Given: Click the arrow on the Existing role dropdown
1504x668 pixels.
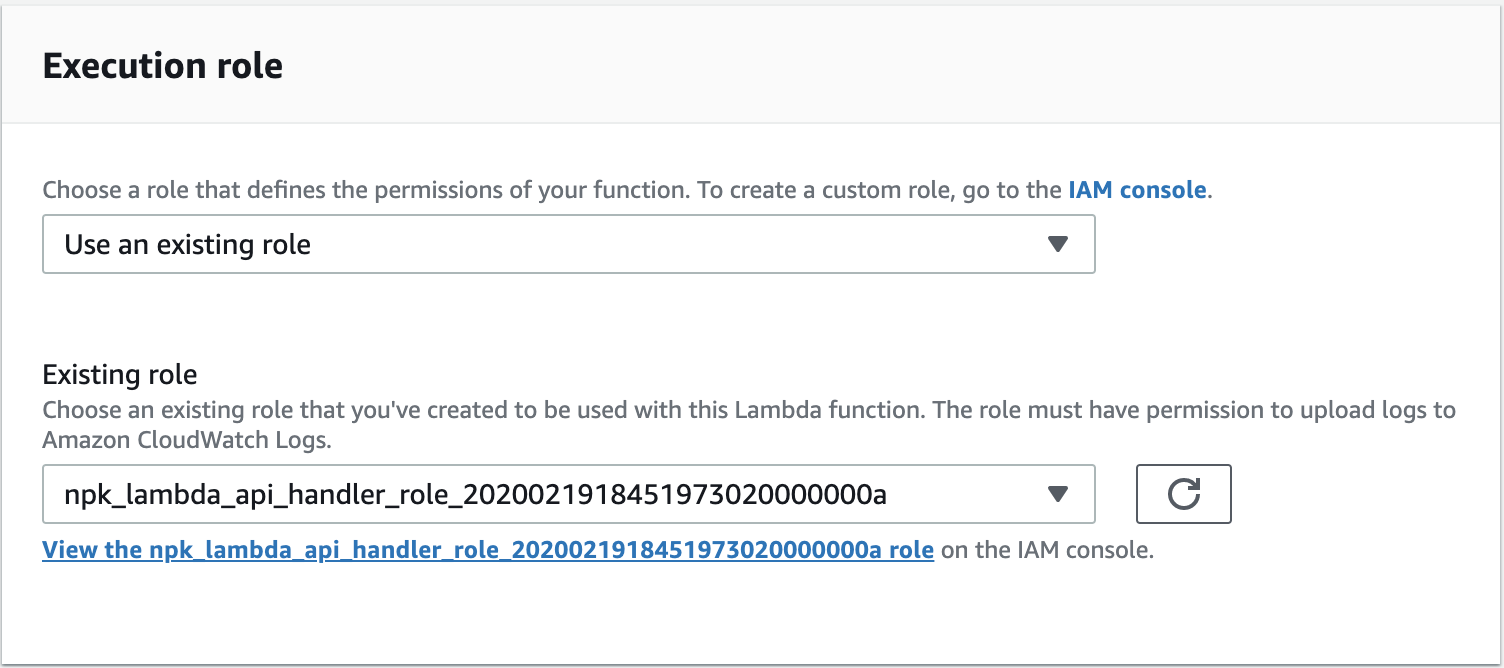Looking at the screenshot, I should click(1058, 494).
